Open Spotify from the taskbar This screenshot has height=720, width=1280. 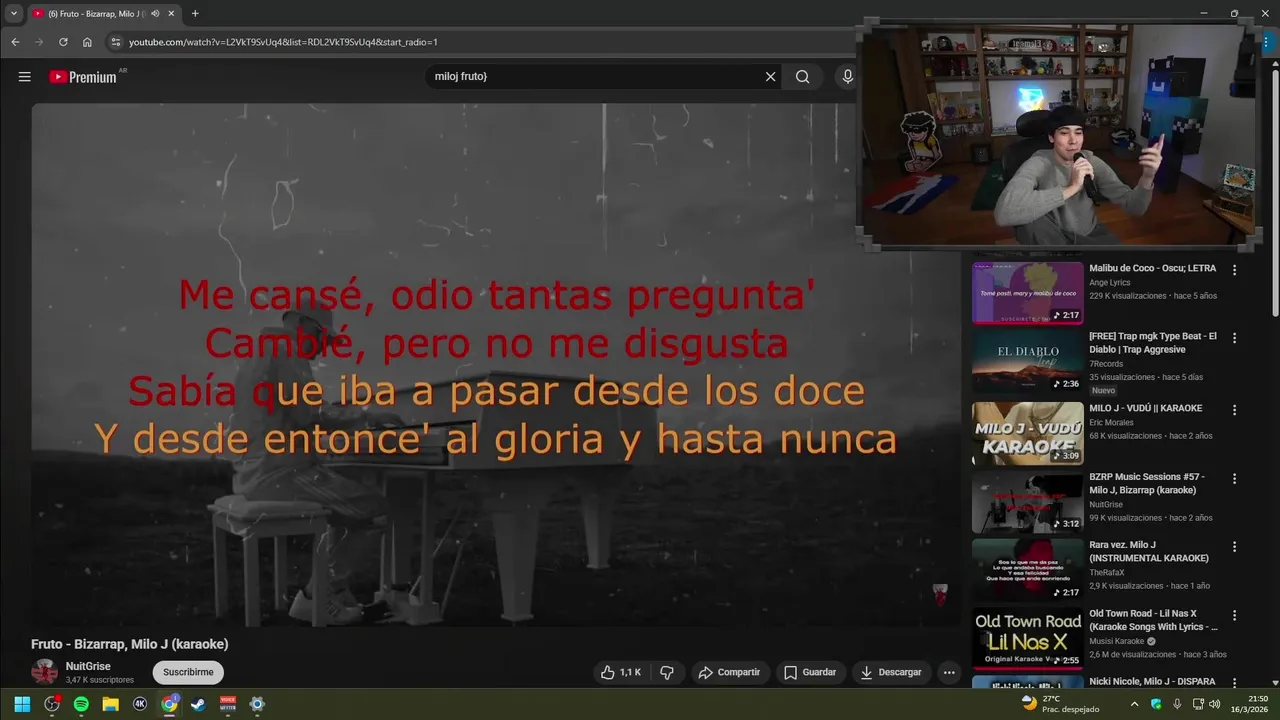click(81, 704)
